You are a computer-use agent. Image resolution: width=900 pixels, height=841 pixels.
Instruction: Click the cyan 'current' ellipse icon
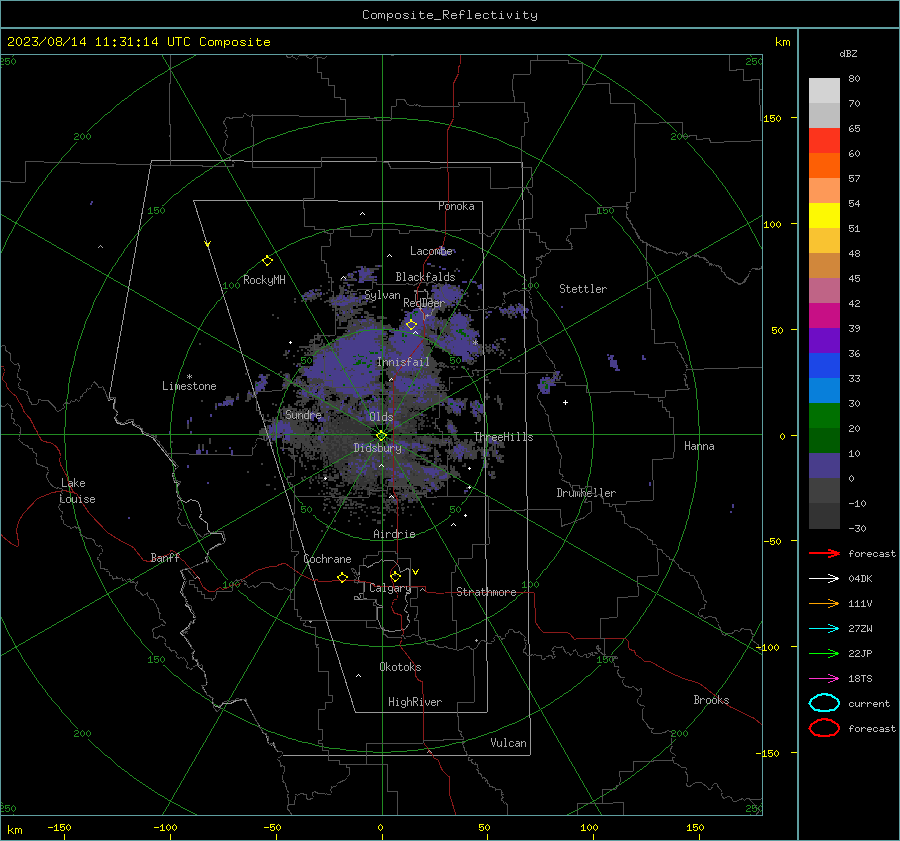click(x=824, y=703)
